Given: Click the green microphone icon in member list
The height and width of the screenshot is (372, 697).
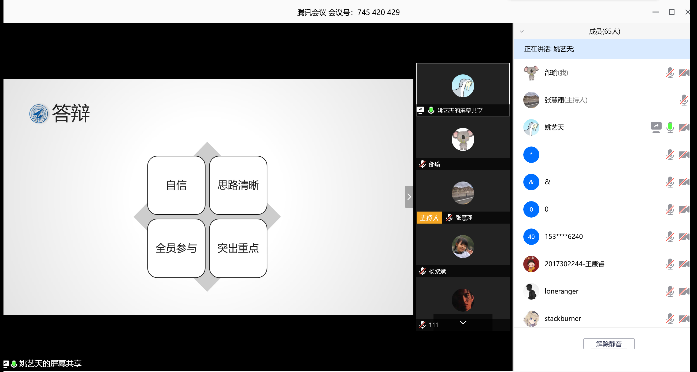Looking at the screenshot, I should click(670, 127).
